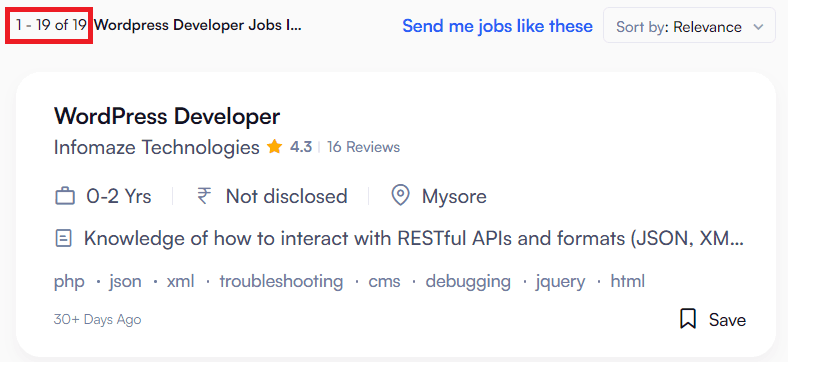Click Send me jobs like these
Viewport: 836px width, 381px height.
click(x=497, y=26)
